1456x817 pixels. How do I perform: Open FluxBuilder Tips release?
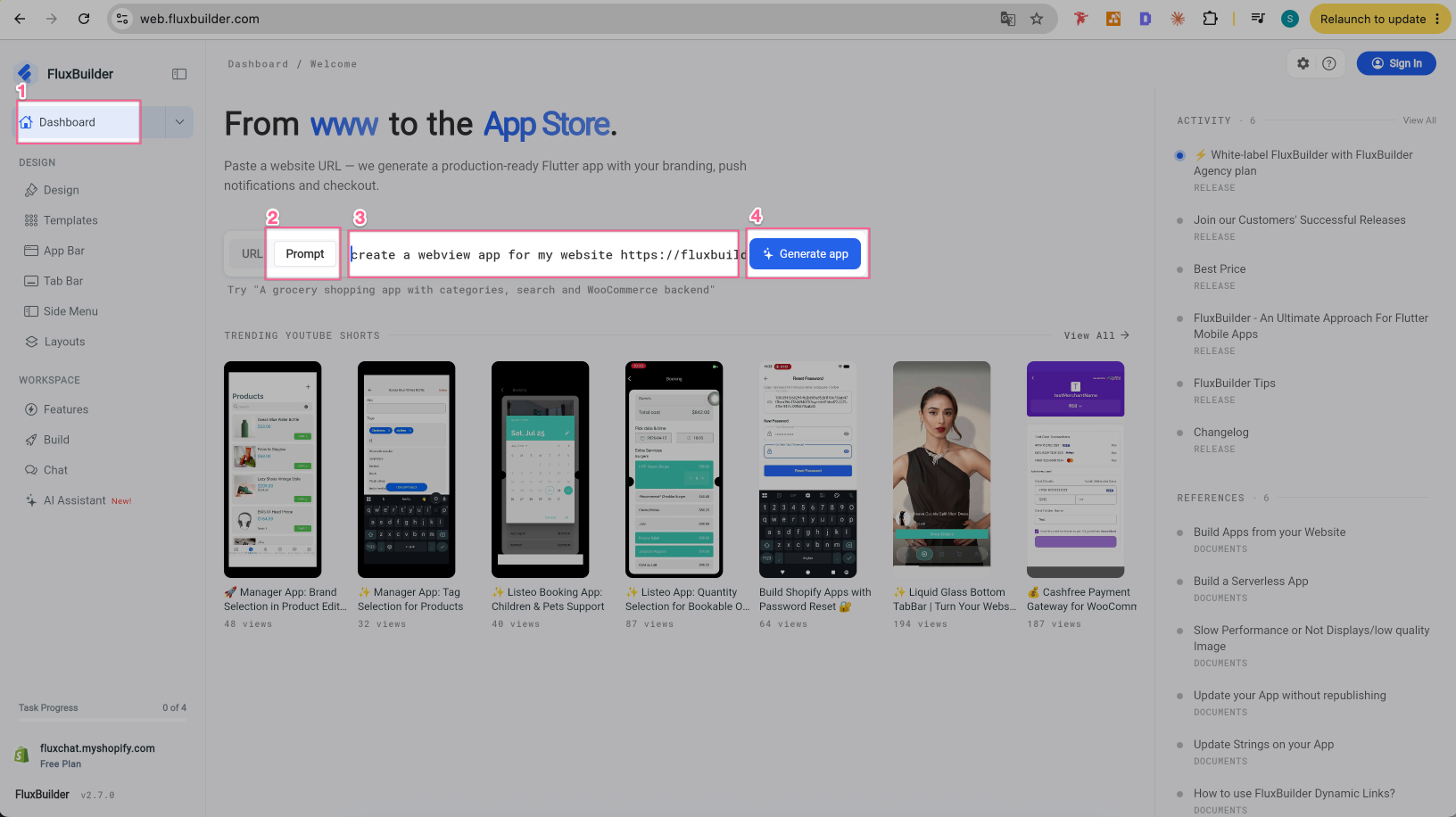[1235, 384]
